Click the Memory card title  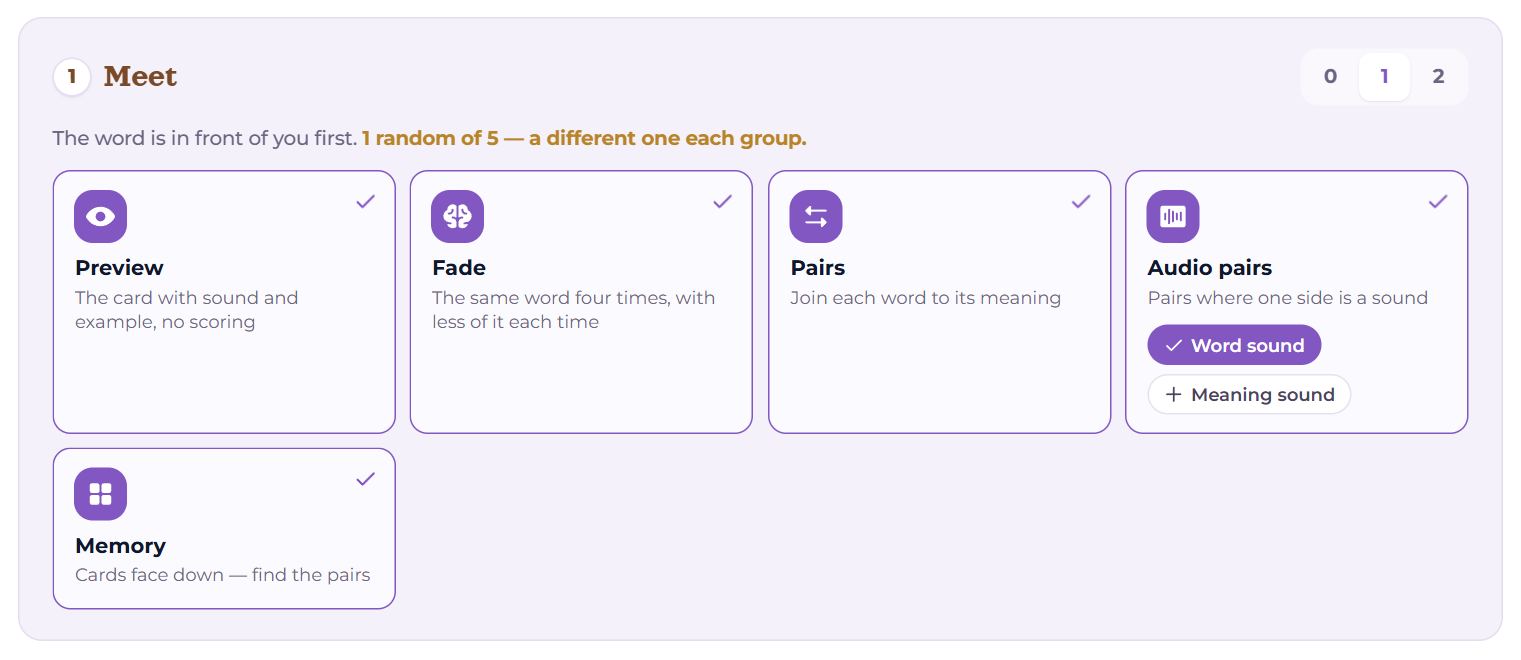coord(120,546)
